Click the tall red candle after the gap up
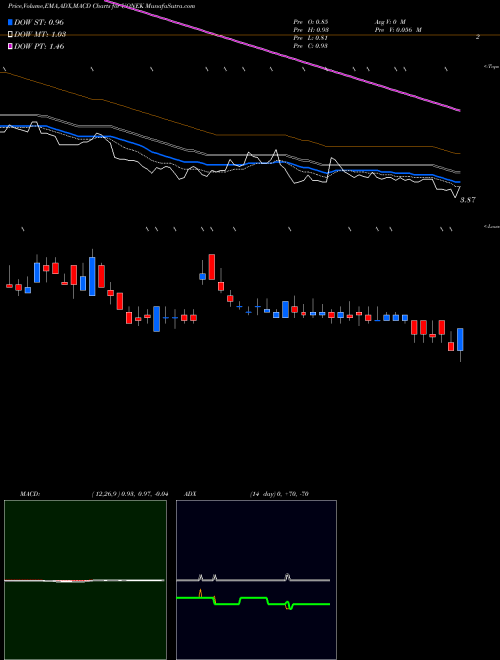The image size is (500, 660). [212, 267]
